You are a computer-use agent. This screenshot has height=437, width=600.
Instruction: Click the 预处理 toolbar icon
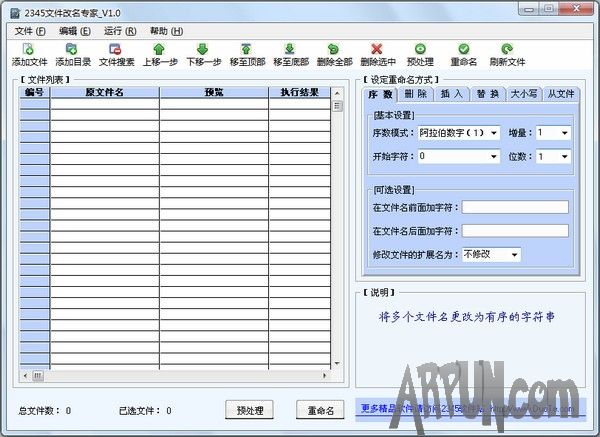click(x=420, y=49)
